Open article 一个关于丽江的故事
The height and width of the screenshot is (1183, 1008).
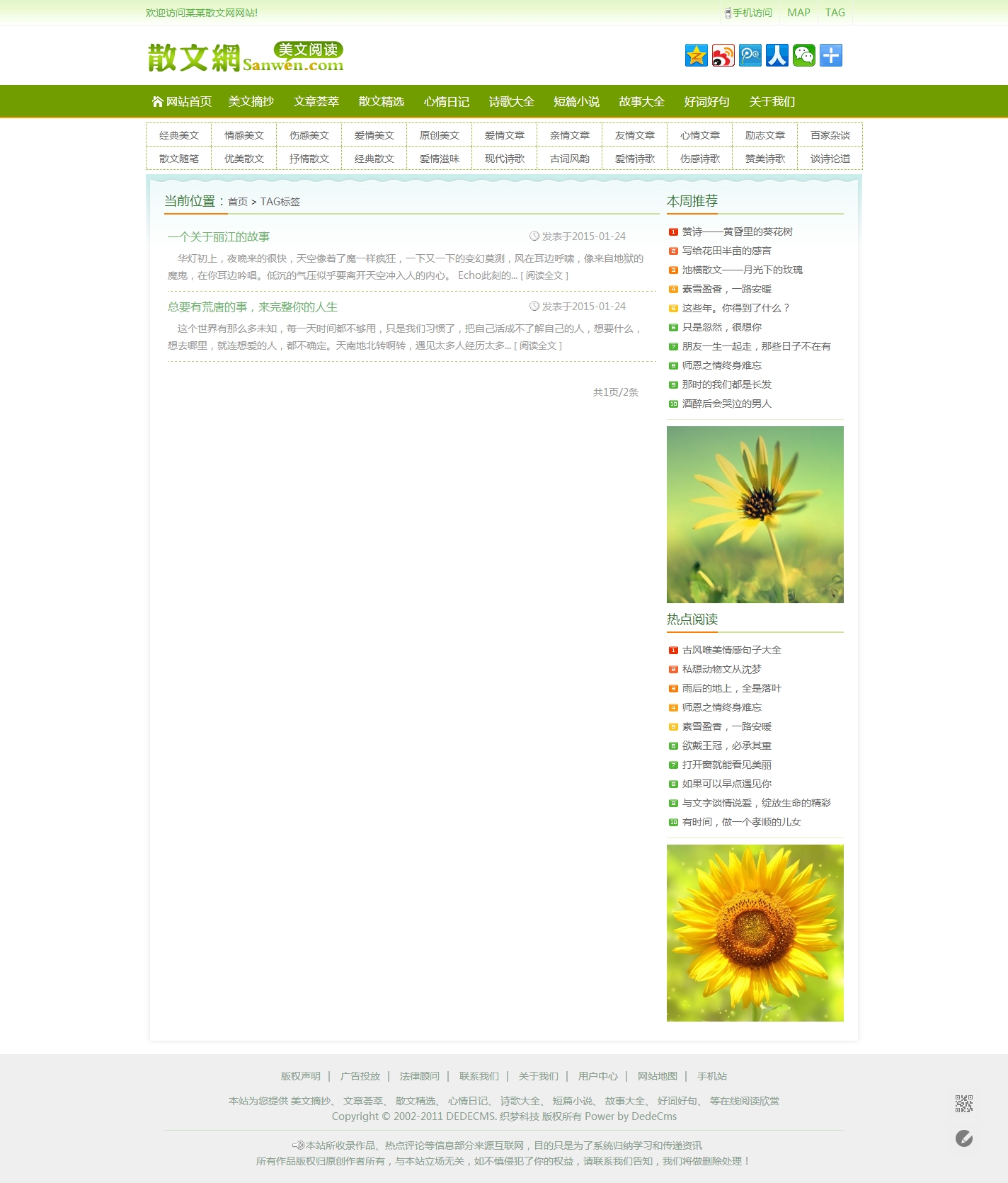coord(219,237)
